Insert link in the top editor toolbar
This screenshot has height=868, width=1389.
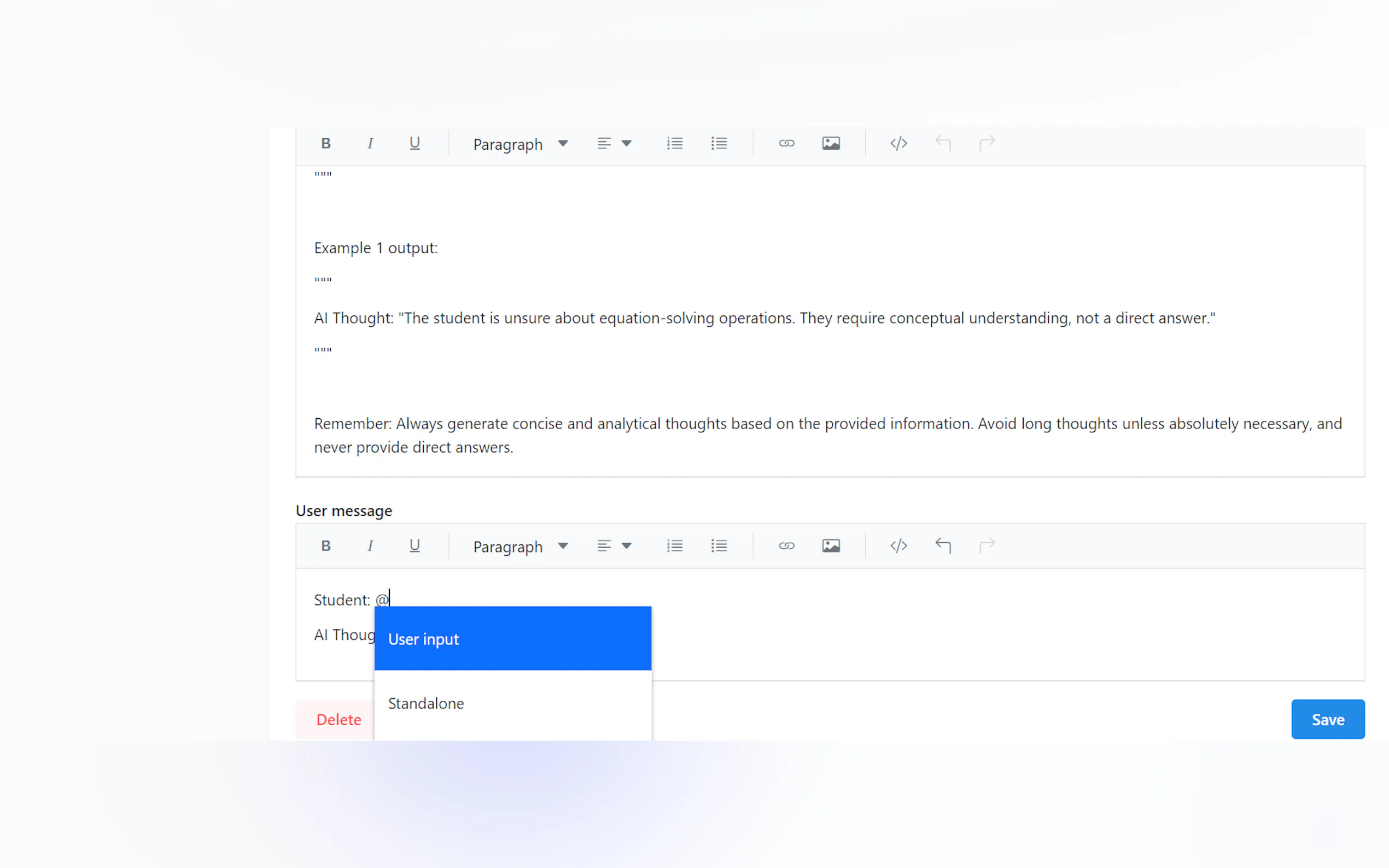point(786,144)
